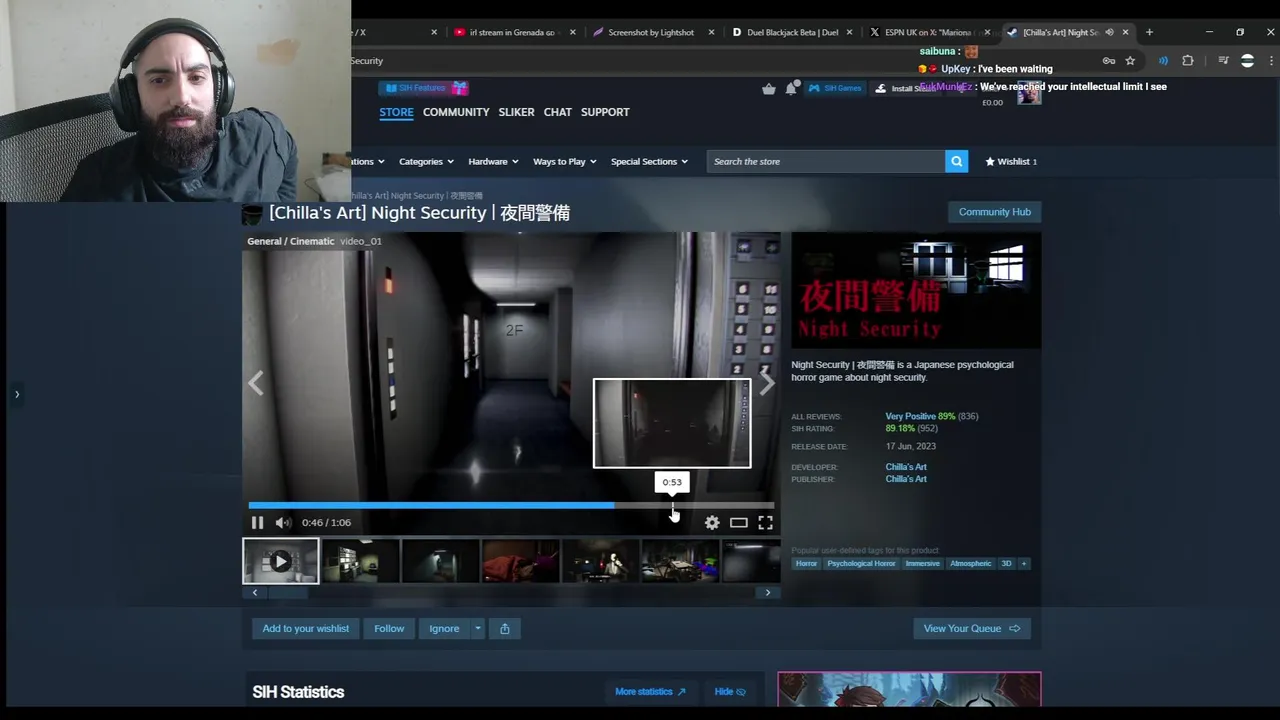Pause the Night Security trailer video
Viewport: 1280px width, 720px height.
(257, 522)
